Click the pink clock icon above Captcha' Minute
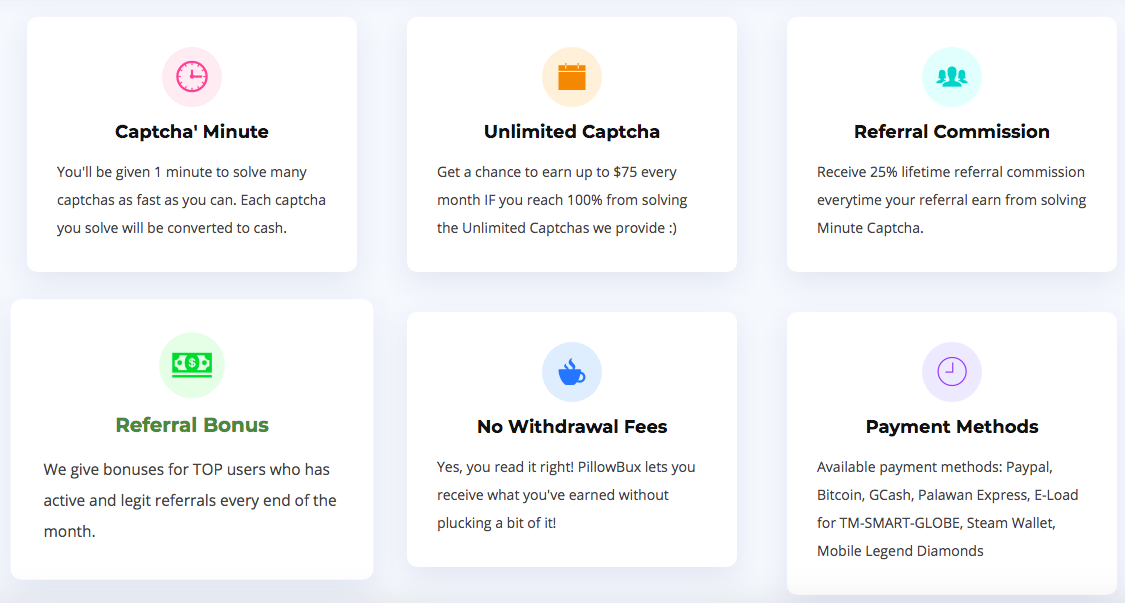Screen dimensions: 1125x603 pos(192,77)
